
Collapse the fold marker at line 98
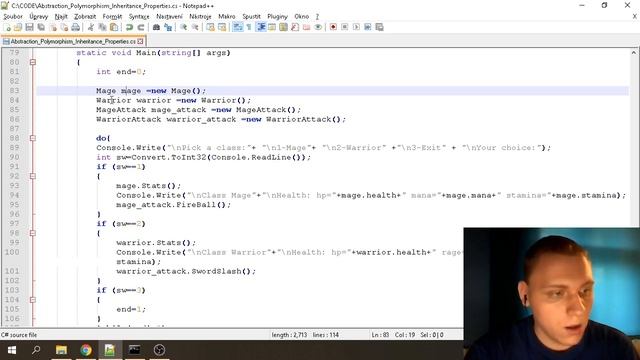(33, 233)
